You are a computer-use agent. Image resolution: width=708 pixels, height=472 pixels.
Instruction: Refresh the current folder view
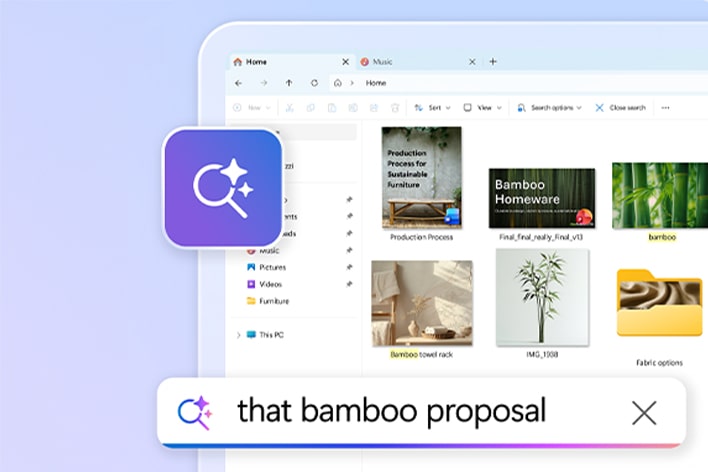pyautogui.click(x=314, y=83)
